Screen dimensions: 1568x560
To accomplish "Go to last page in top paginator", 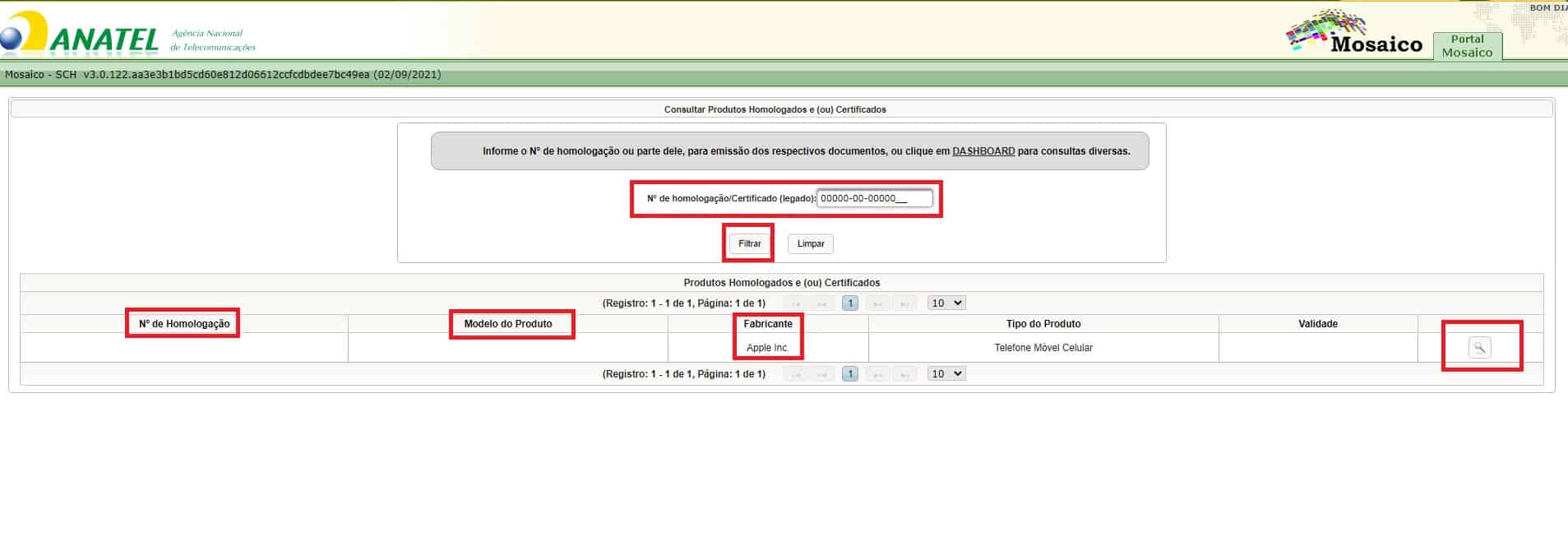I will point(904,303).
